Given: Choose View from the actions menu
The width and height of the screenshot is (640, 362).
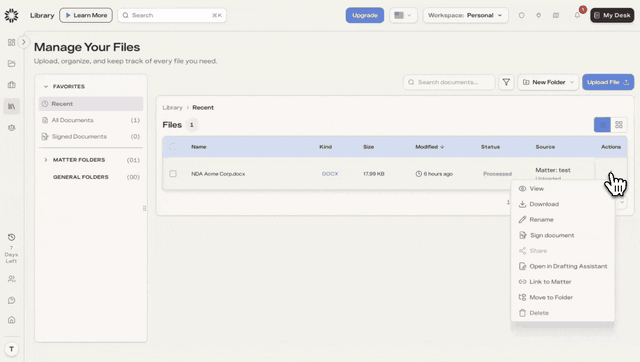Looking at the screenshot, I should click(x=562, y=189).
